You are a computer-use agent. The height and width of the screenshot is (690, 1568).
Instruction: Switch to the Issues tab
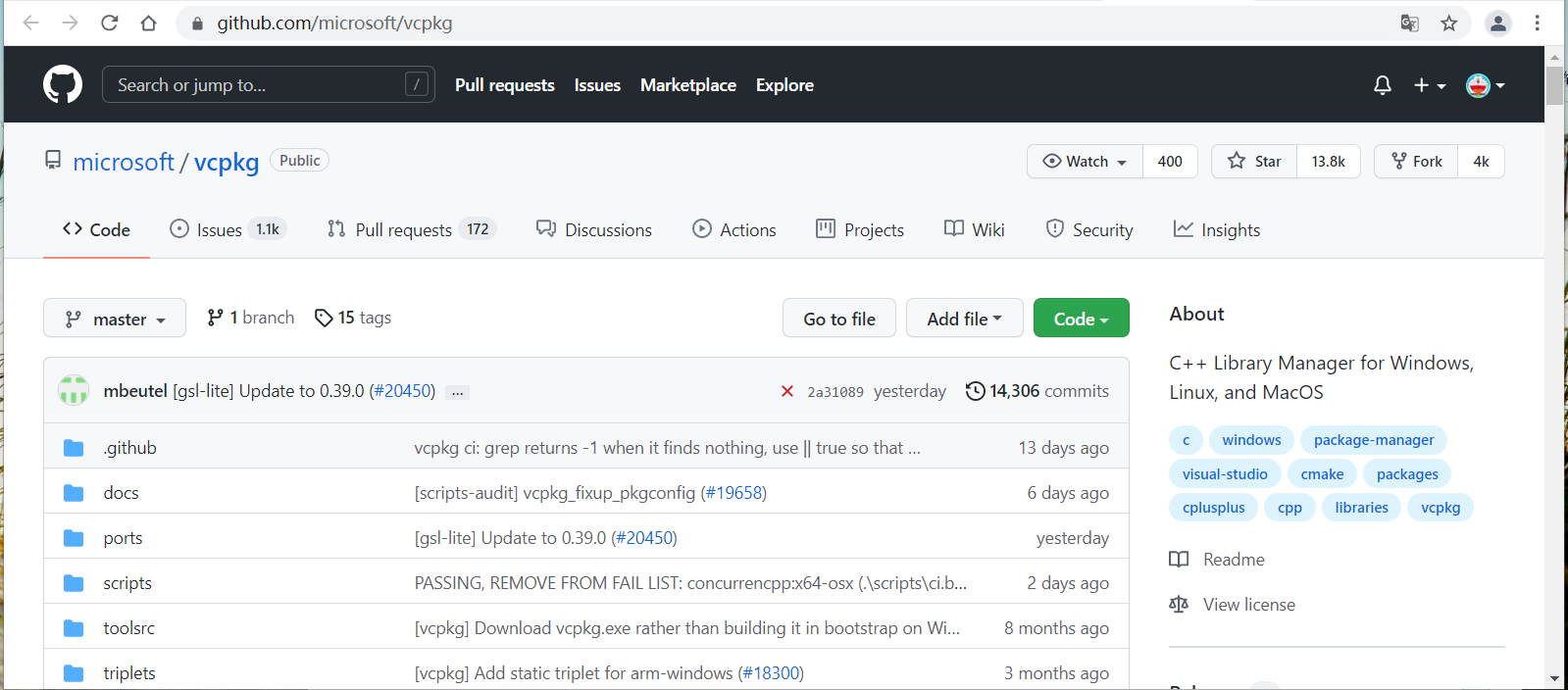click(228, 229)
